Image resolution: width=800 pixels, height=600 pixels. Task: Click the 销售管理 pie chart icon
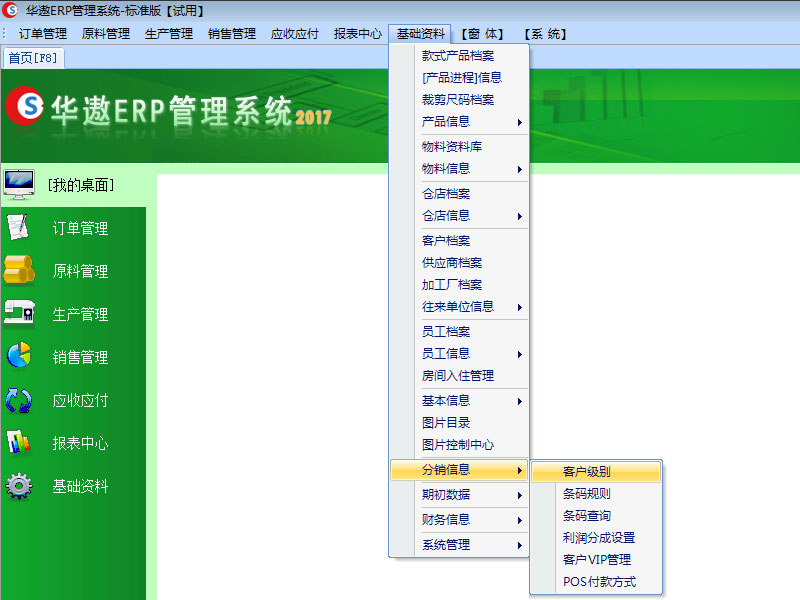19,355
